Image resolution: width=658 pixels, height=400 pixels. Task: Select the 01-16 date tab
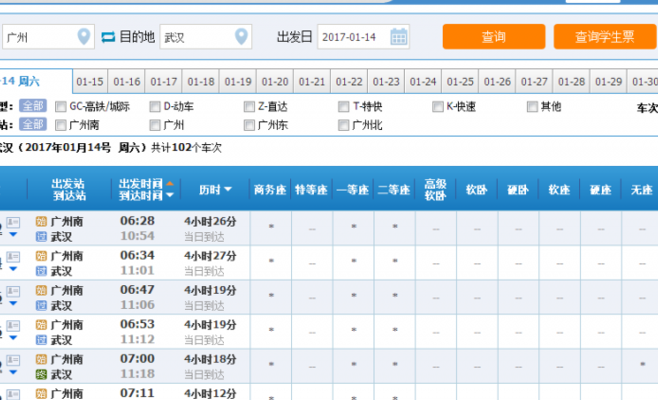127,81
